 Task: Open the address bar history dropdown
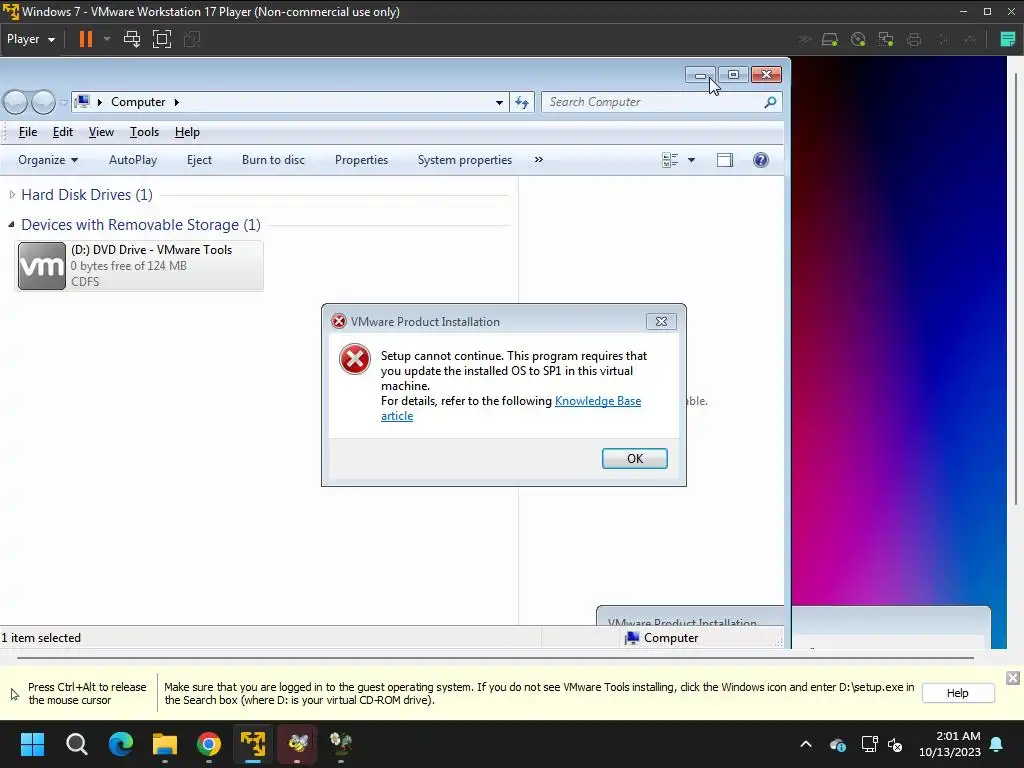click(499, 103)
